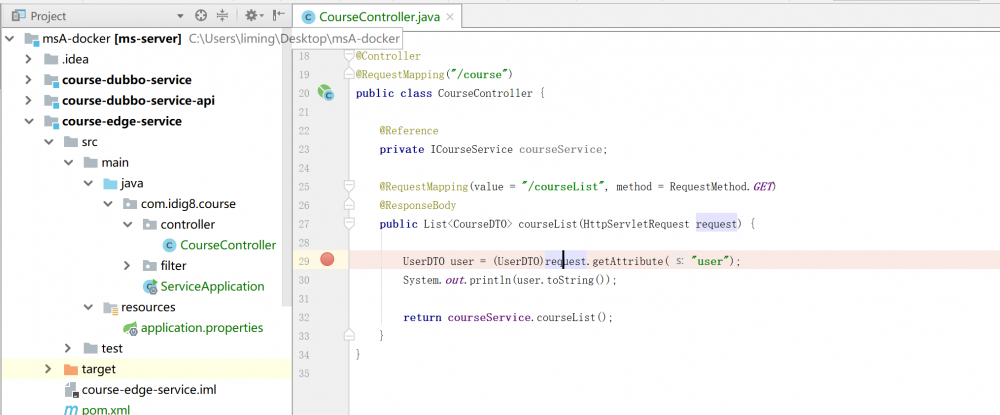Expand the target folder
The image size is (1000, 415).
[x=48, y=368]
